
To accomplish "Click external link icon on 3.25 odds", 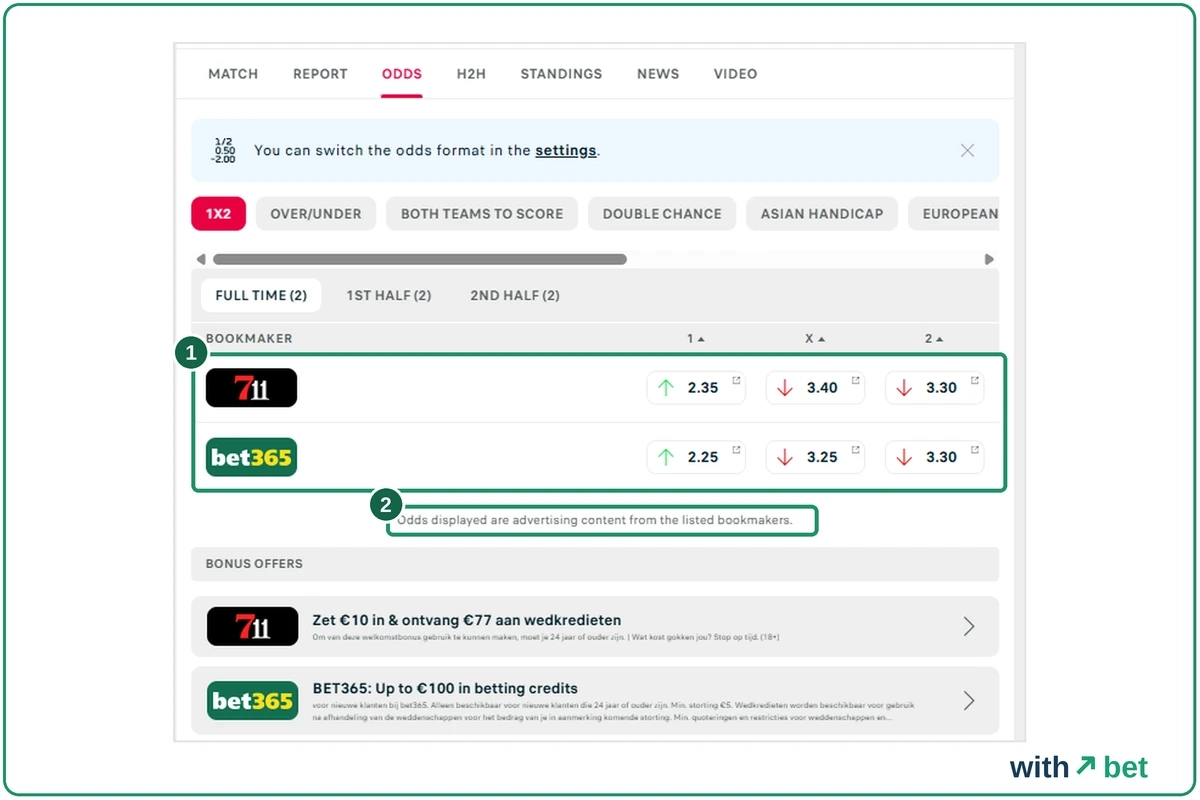I will [x=855, y=449].
